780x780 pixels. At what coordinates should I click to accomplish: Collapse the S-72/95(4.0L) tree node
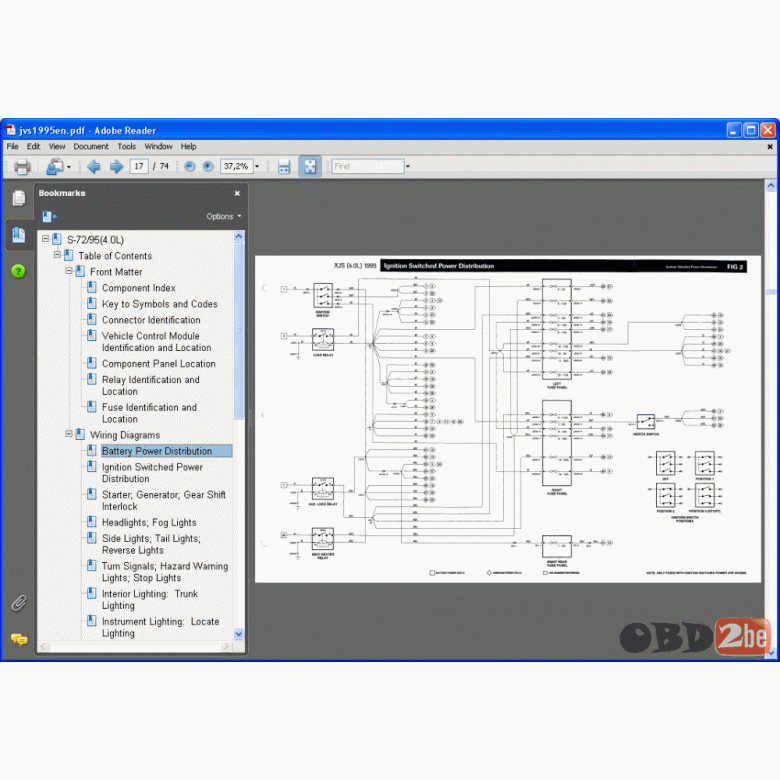45,239
